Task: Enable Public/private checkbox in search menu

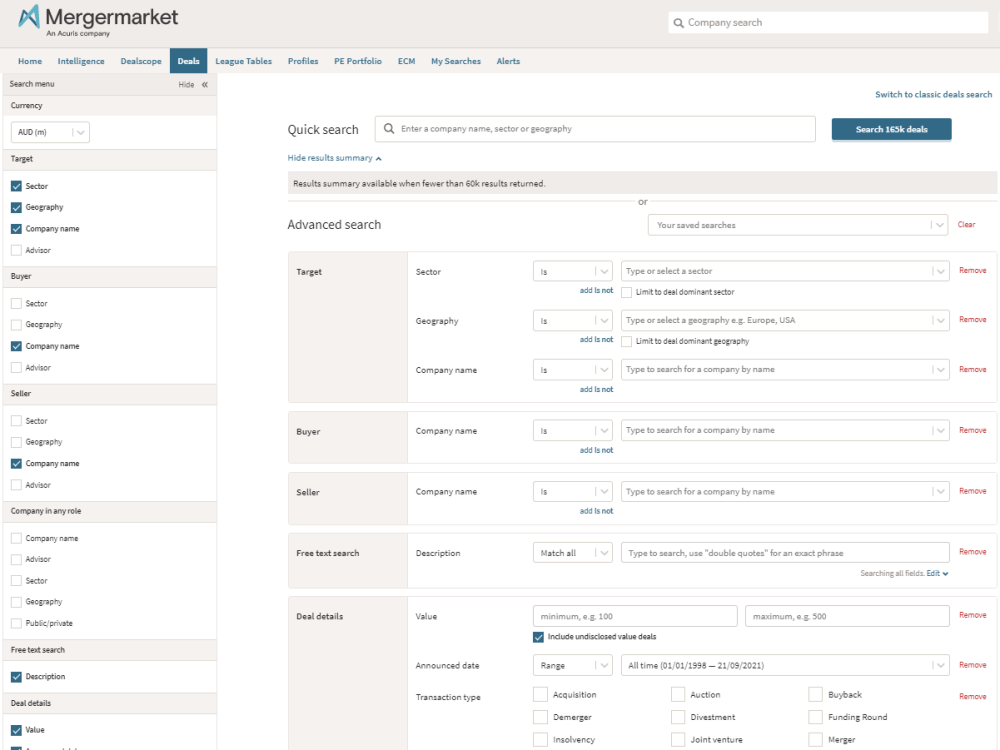Action: coord(17,623)
